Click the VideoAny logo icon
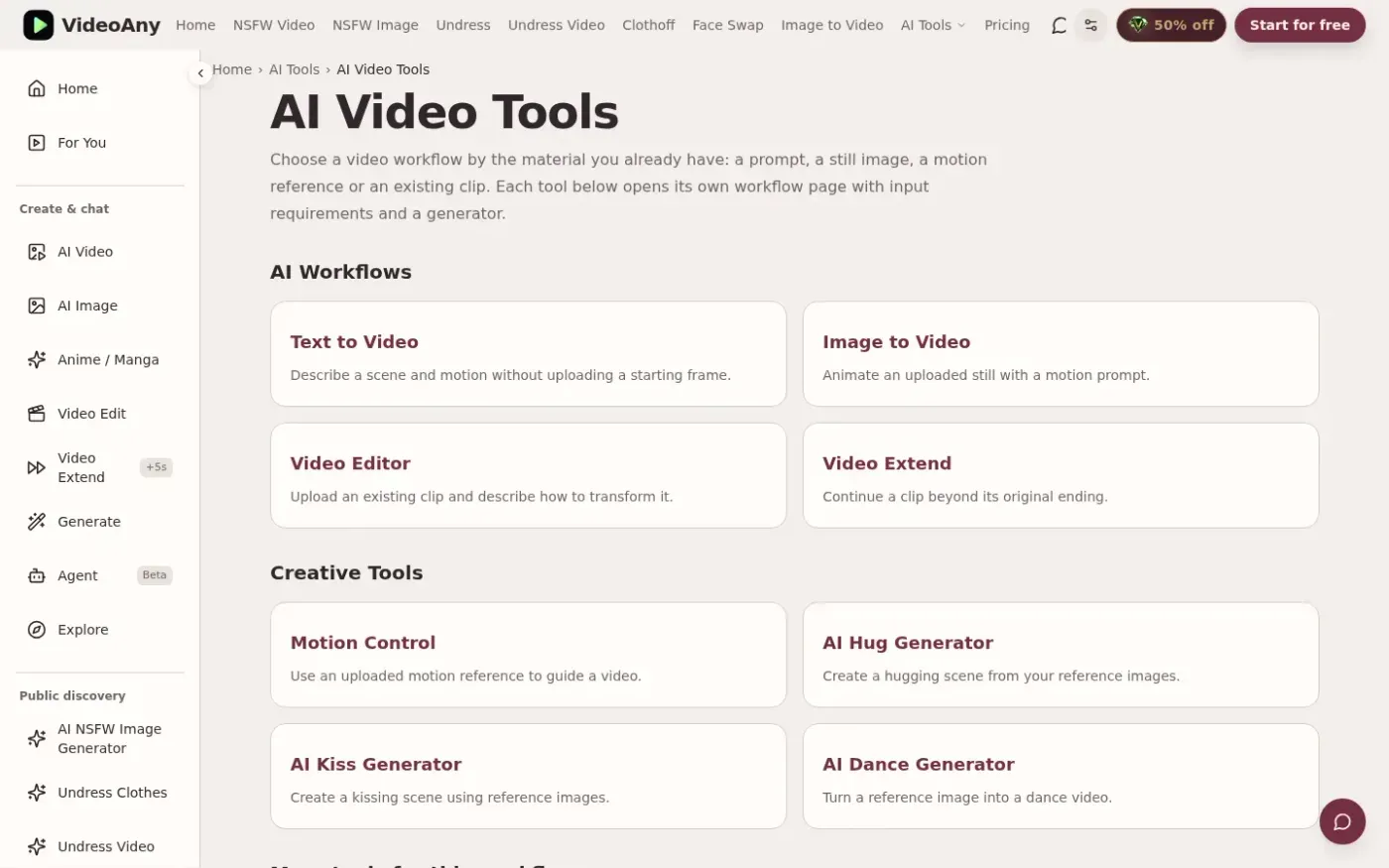 pos(38,25)
